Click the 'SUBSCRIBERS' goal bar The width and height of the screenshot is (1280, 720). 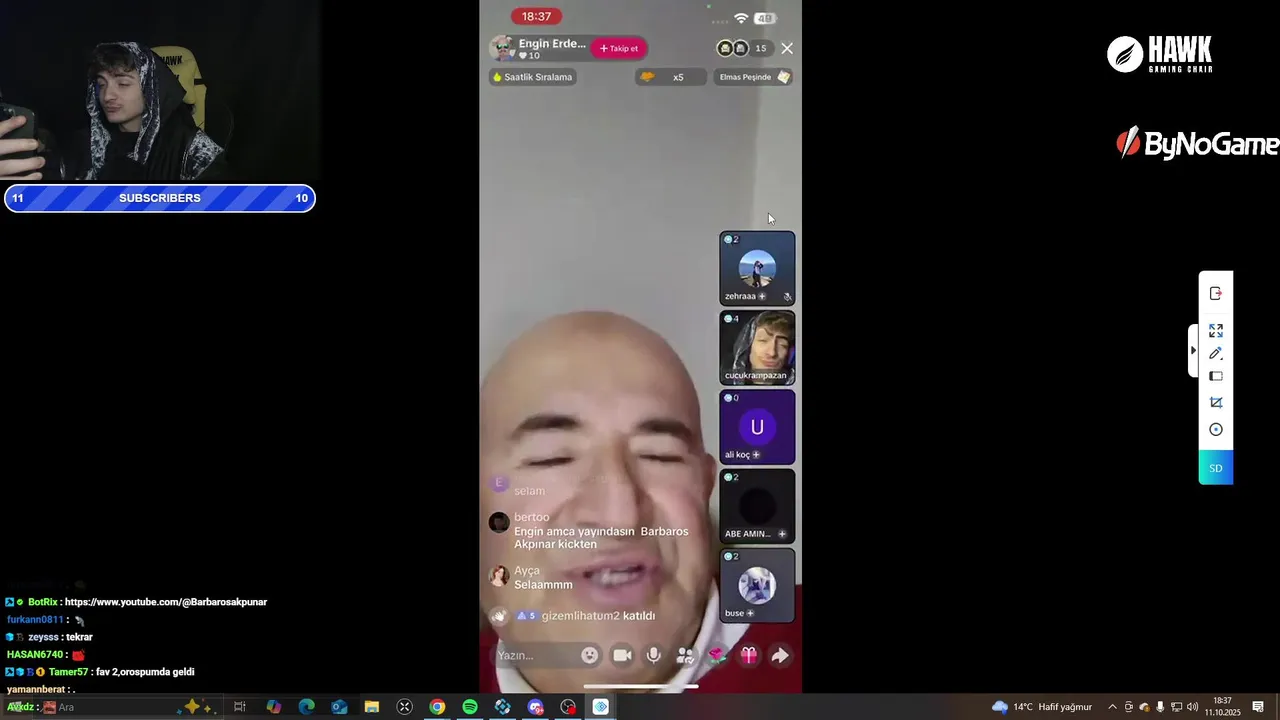point(160,198)
